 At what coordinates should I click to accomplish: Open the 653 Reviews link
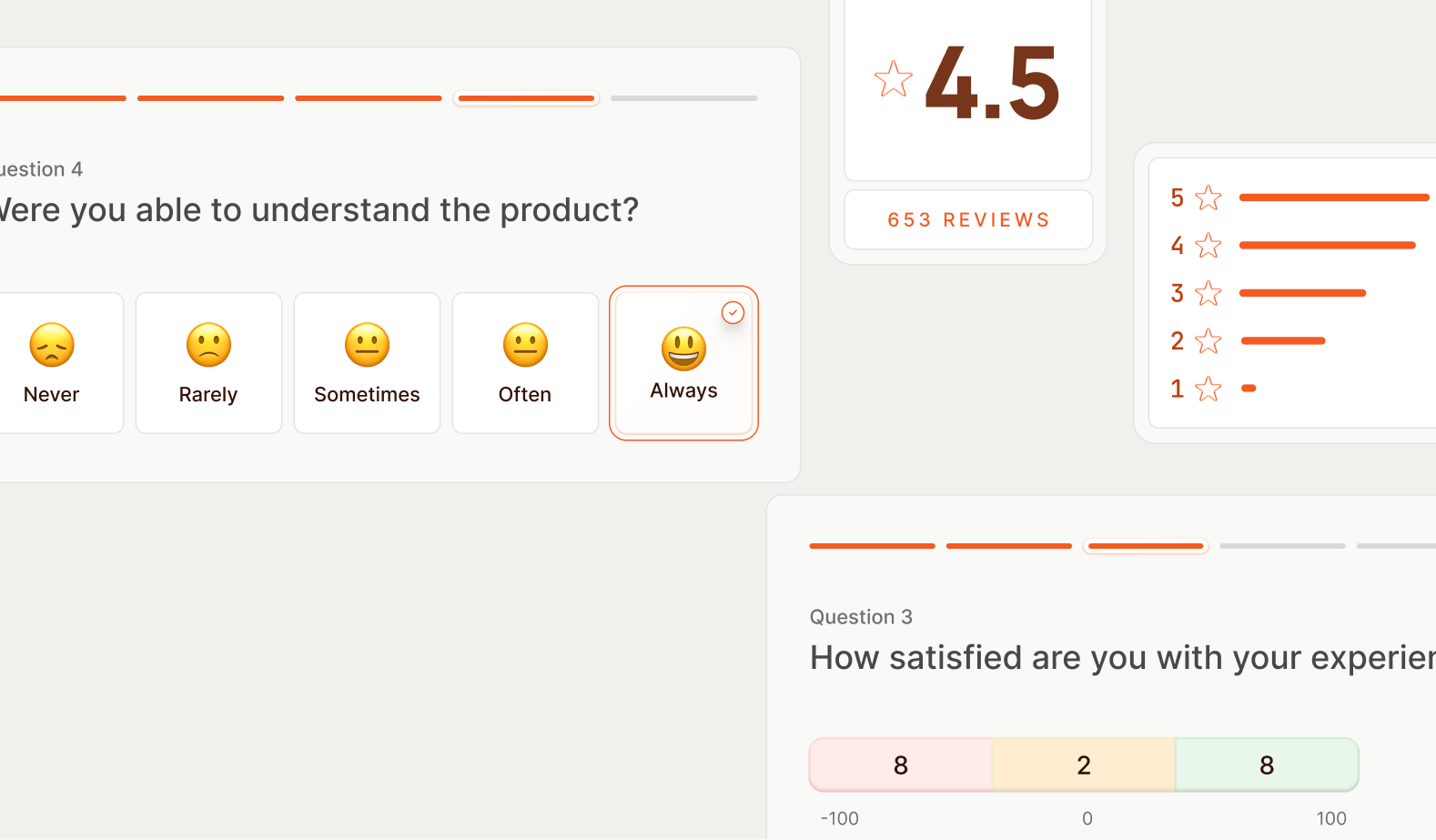click(x=968, y=220)
